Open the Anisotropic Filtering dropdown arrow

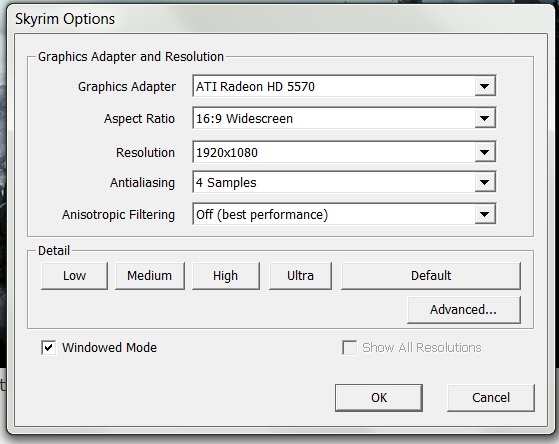pyautogui.click(x=484, y=214)
